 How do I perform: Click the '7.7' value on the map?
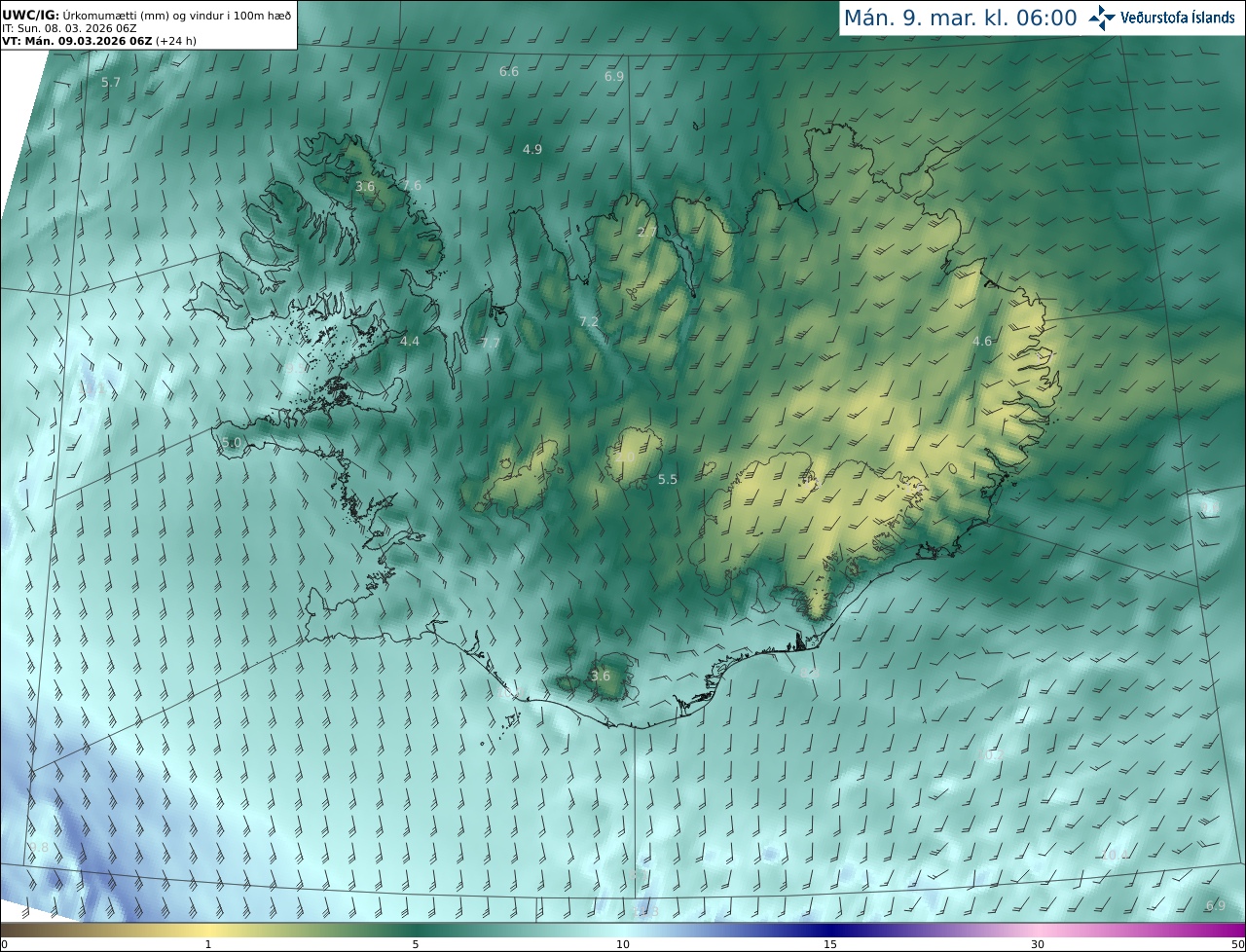491,343
